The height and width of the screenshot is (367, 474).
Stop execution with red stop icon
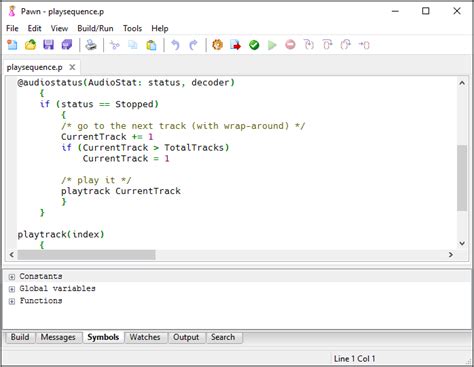290,45
